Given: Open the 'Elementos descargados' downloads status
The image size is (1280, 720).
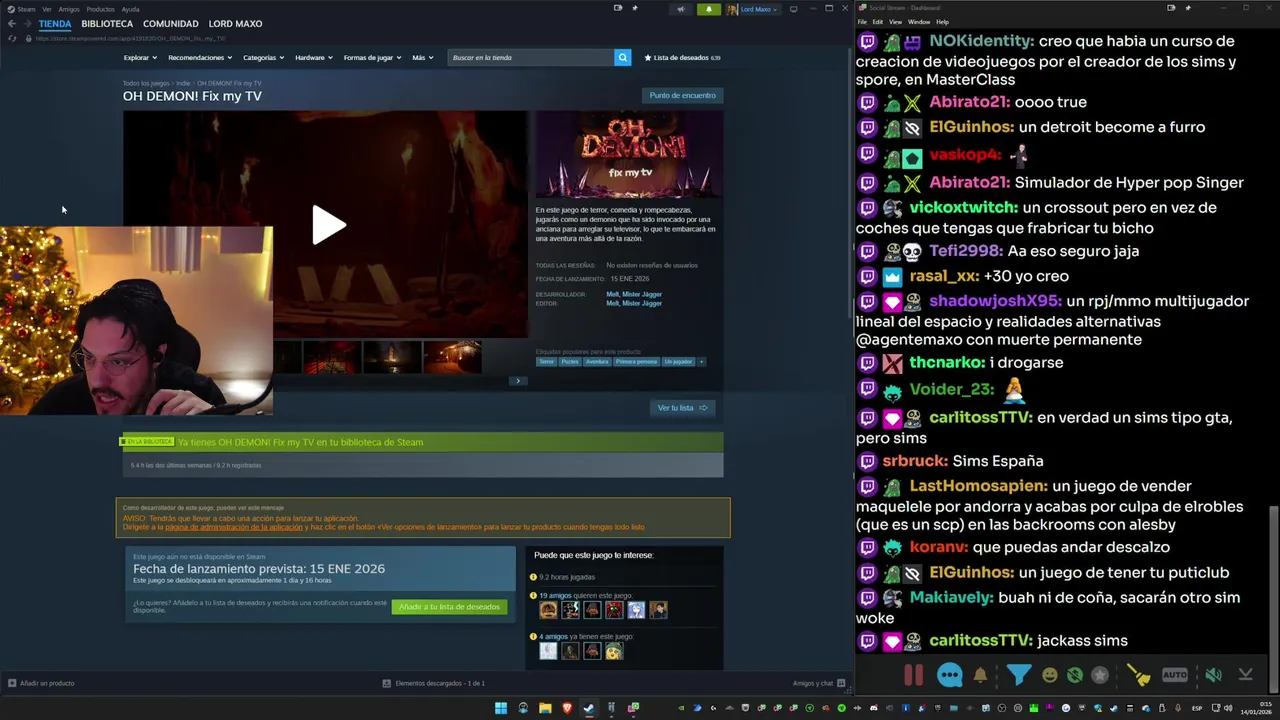Looking at the screenshot, I should click(x=434, y=683).
